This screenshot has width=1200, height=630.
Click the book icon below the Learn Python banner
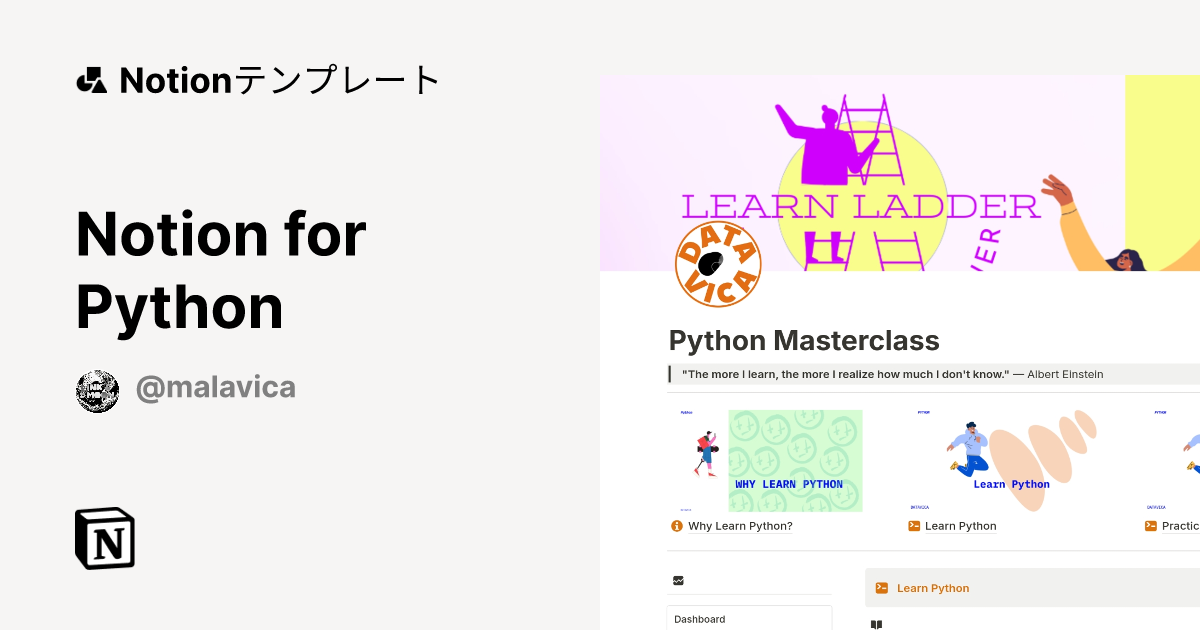point(876,623)
